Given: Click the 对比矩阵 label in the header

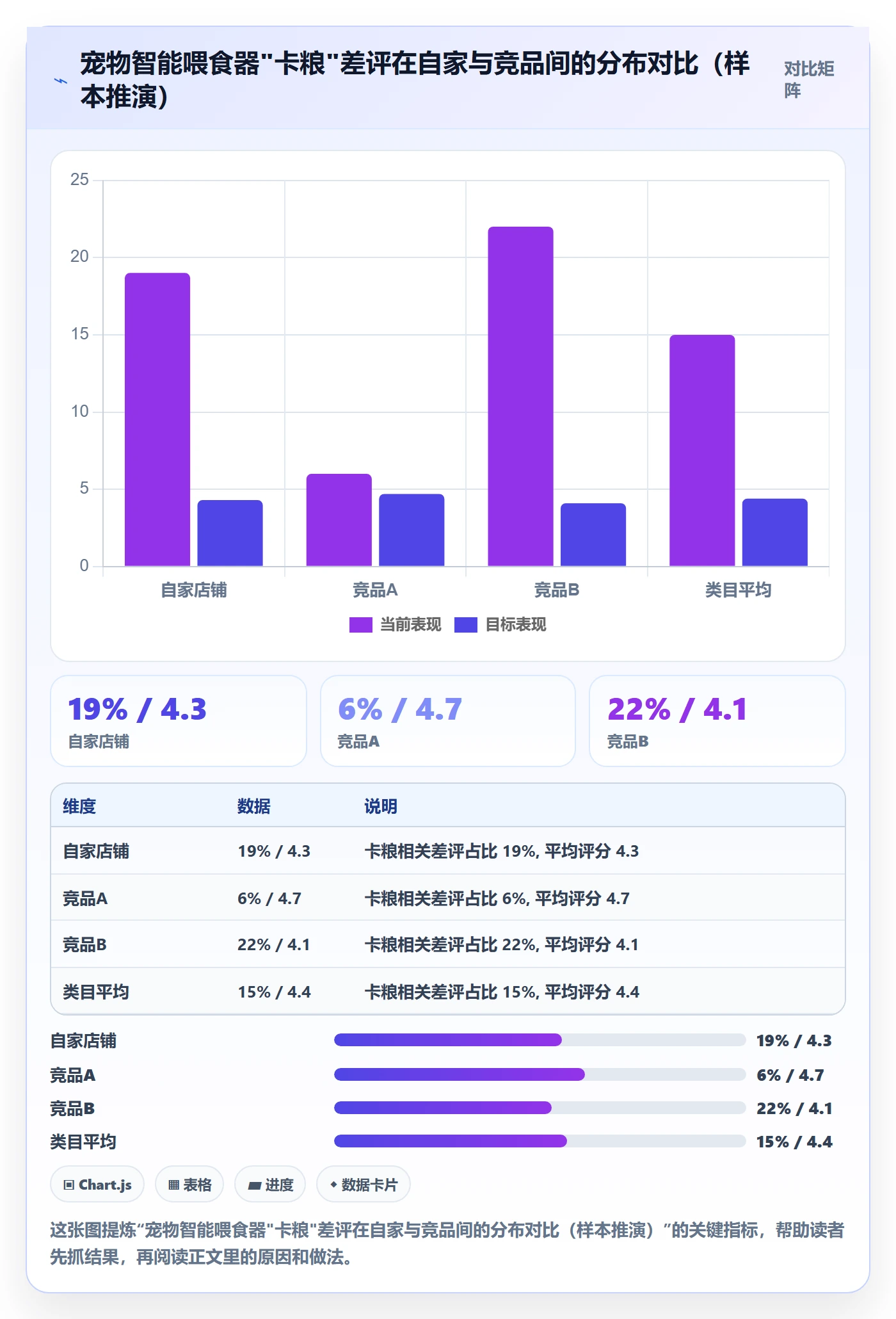Looking at the screenshot, I should pos(809,79).
